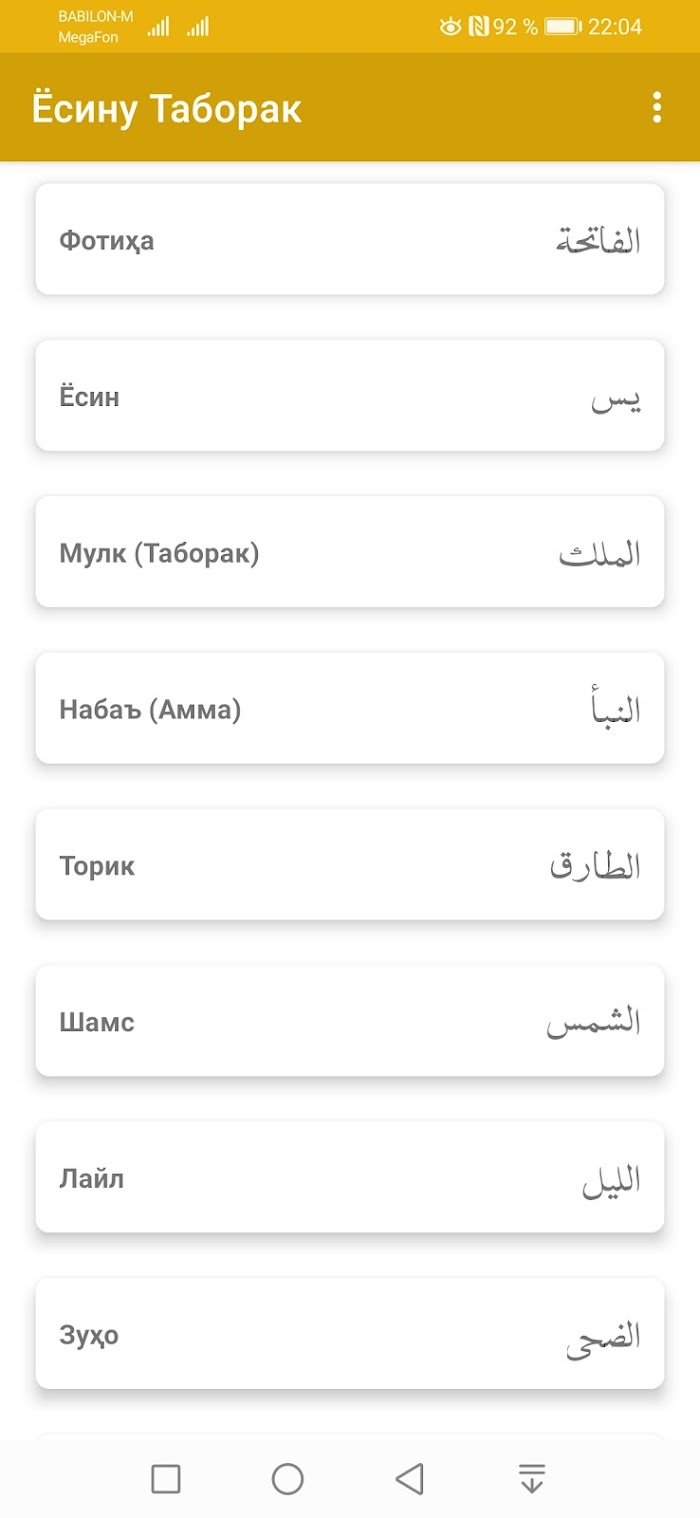Select the Шамс surah item
The width and height of the screenshot is (700, 1518).
(350, 1020)
